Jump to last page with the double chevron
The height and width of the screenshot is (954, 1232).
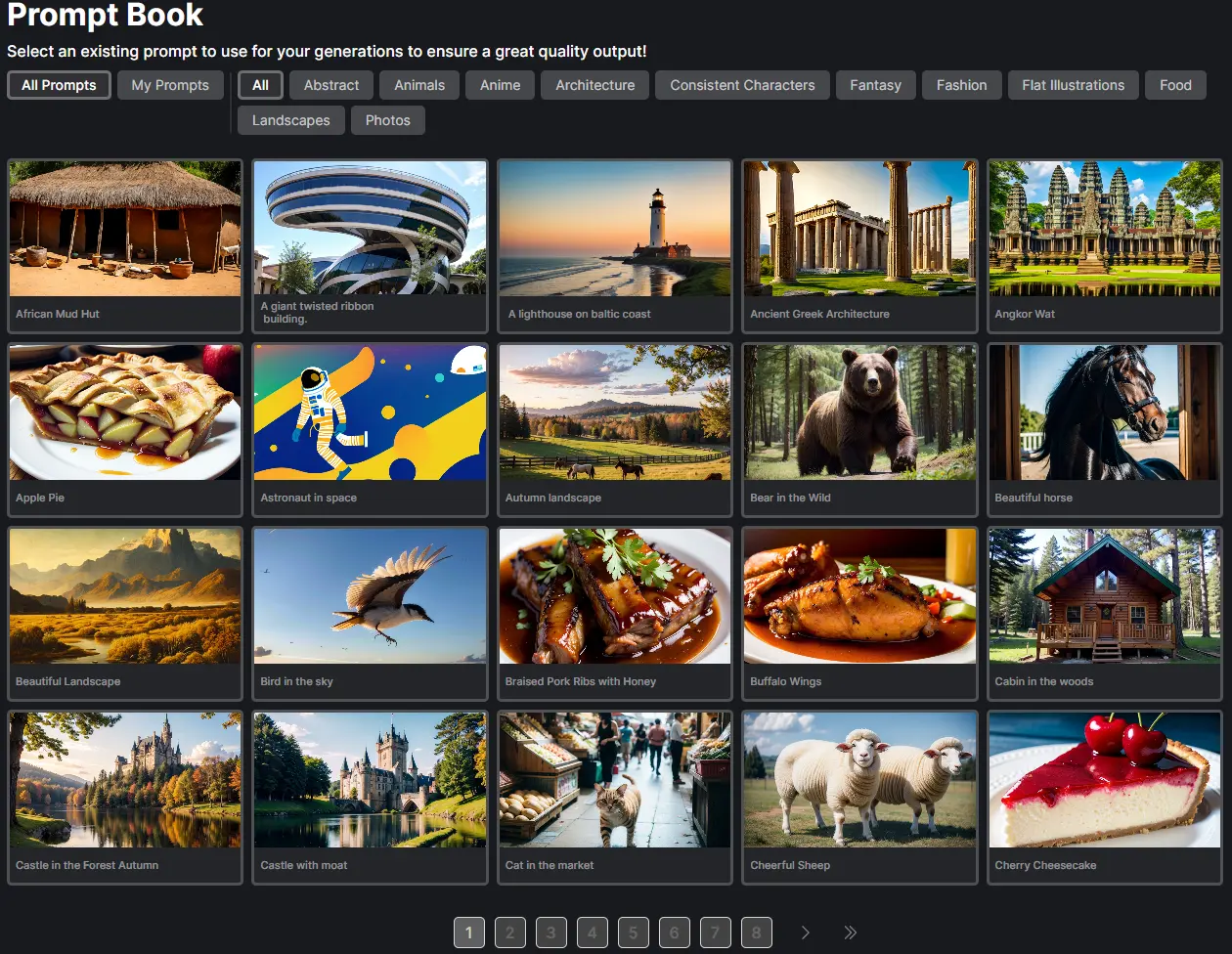(850, 932)
